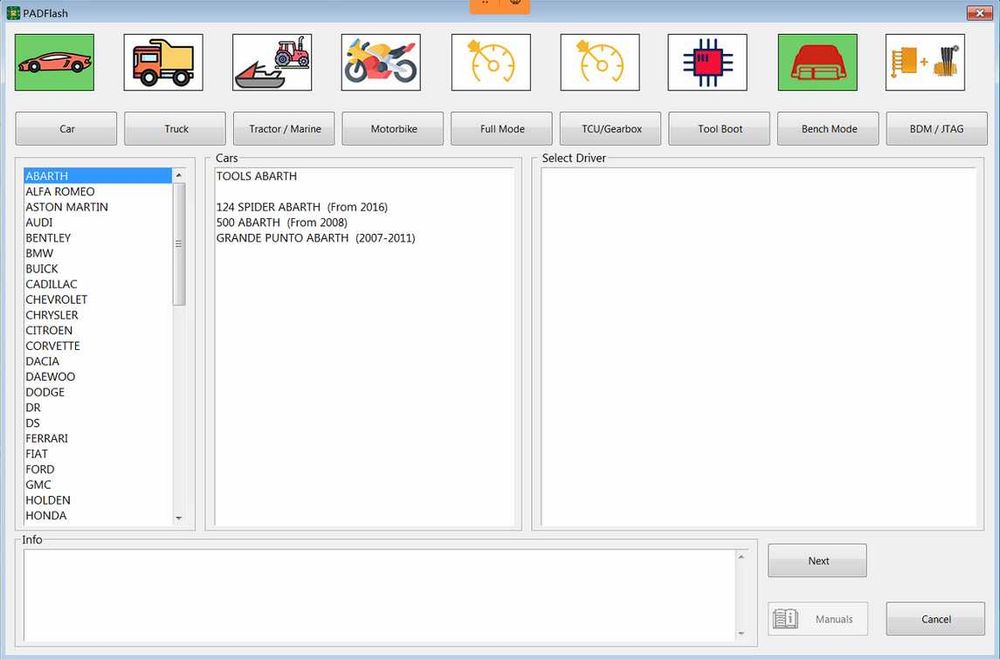The width and height of the screenshot is (1000, 659).
Task: Select HONDA in the brand list
Action: [98, 515]
